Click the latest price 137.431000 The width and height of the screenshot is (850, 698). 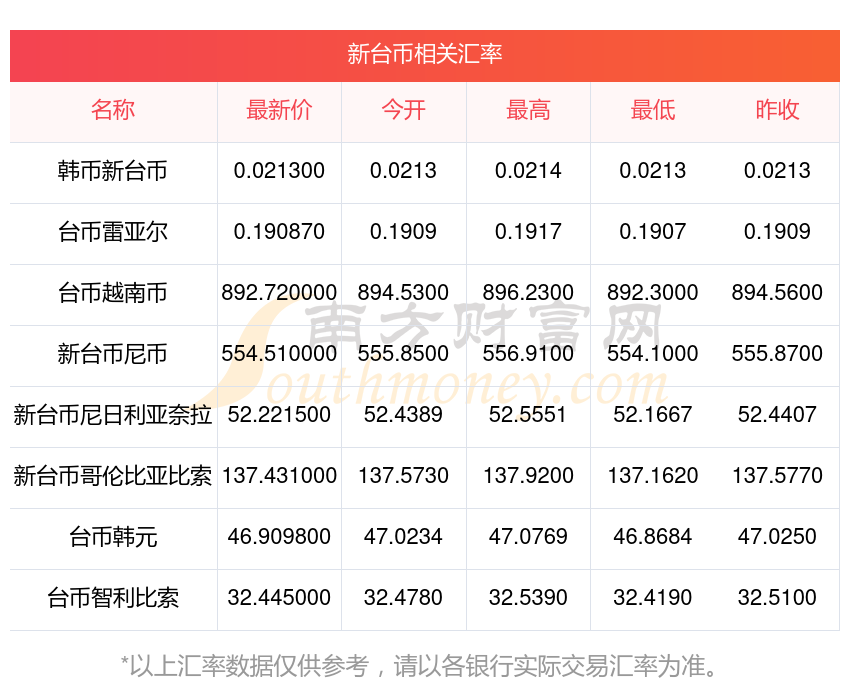click(x=279, y=476)
